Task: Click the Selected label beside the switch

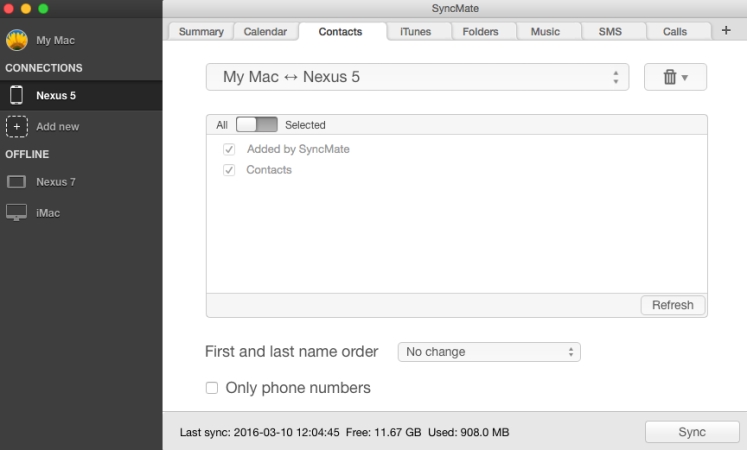Action: [305, 125]
